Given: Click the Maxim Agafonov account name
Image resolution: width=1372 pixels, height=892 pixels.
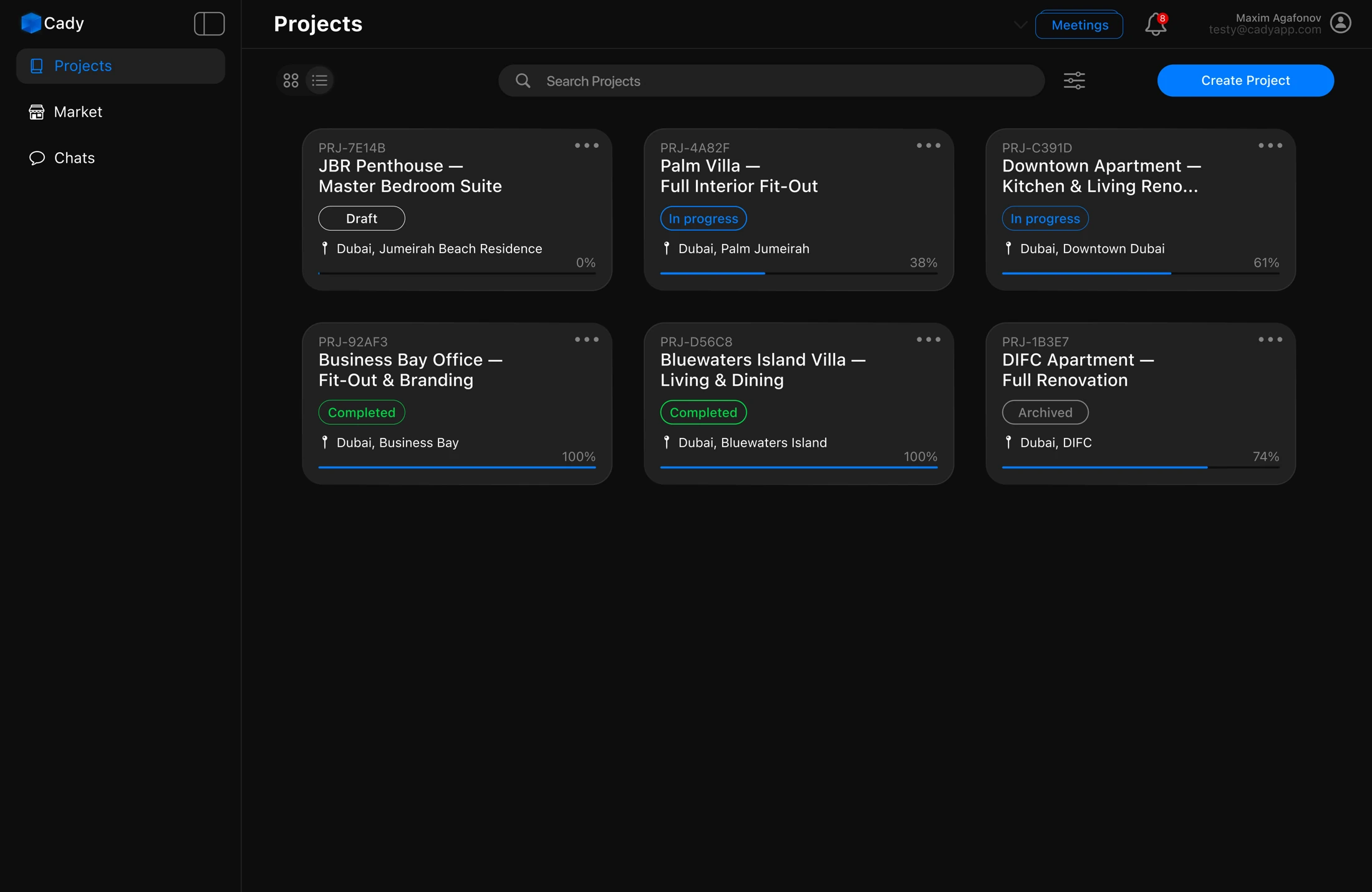Looking at the screenshot, I should click(x=1278, y=18).
